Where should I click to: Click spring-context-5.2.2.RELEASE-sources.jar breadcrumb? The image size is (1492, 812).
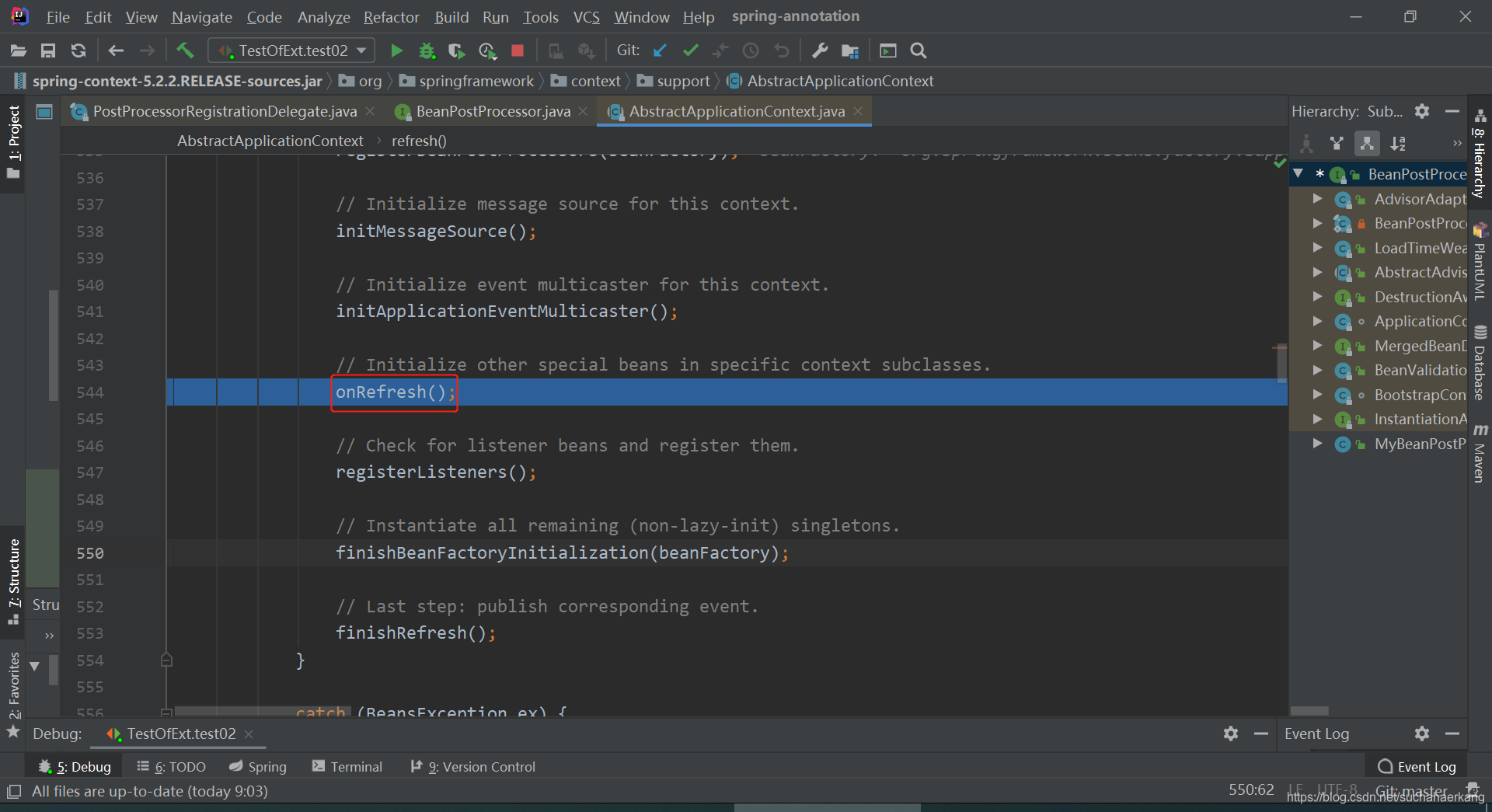click(177, 82)
